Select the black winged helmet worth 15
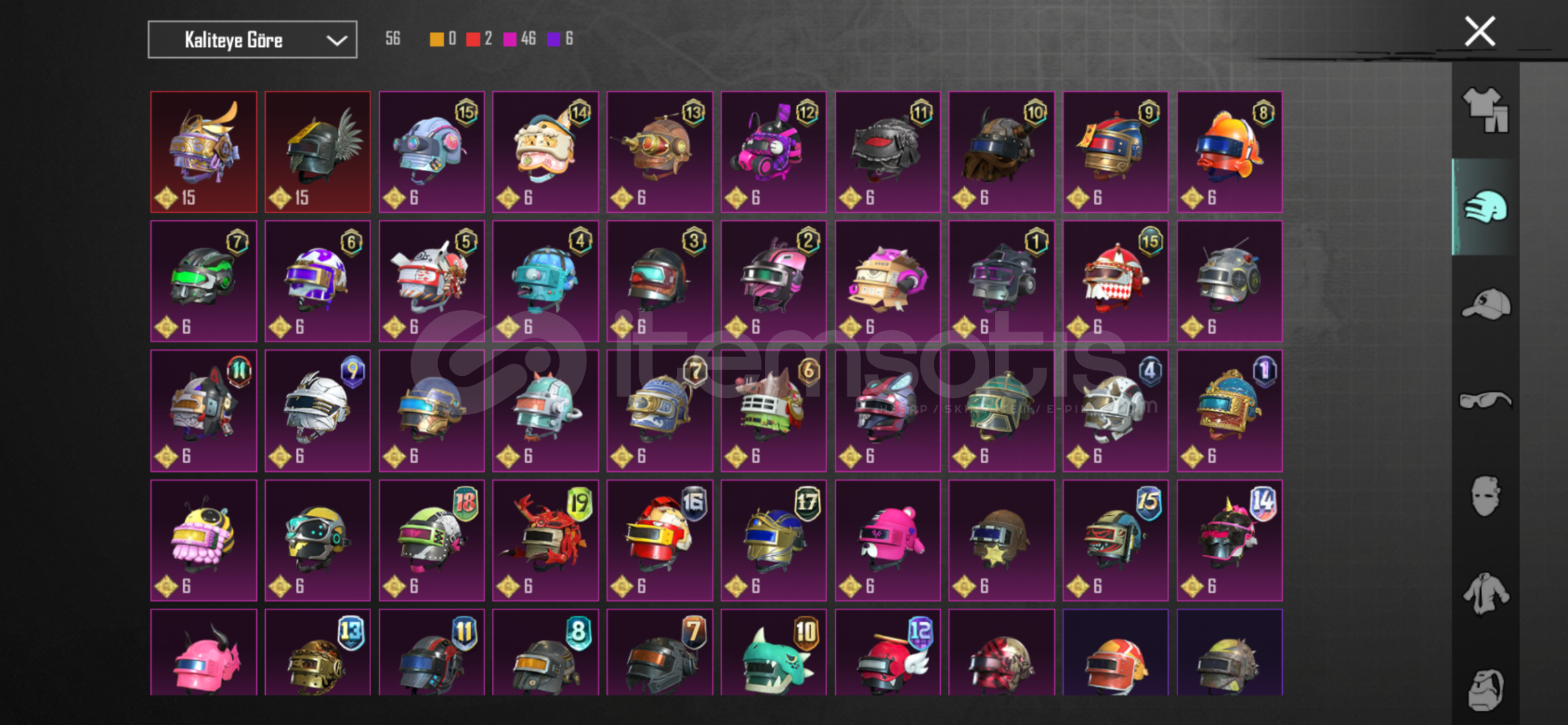 pyautogui.click(x=318, y=152)
